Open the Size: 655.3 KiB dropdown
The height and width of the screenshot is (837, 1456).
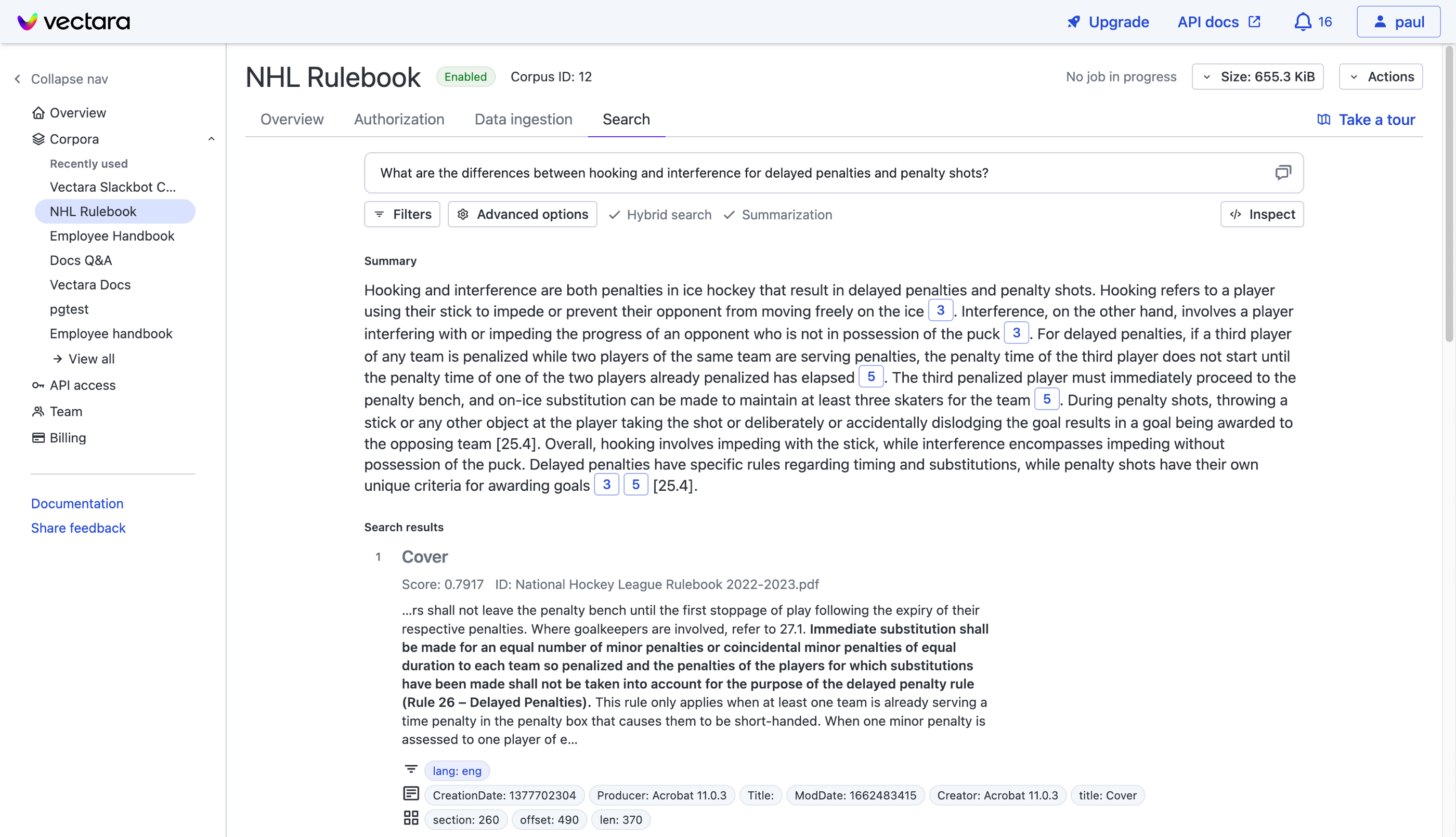(x=1257, y=76)
